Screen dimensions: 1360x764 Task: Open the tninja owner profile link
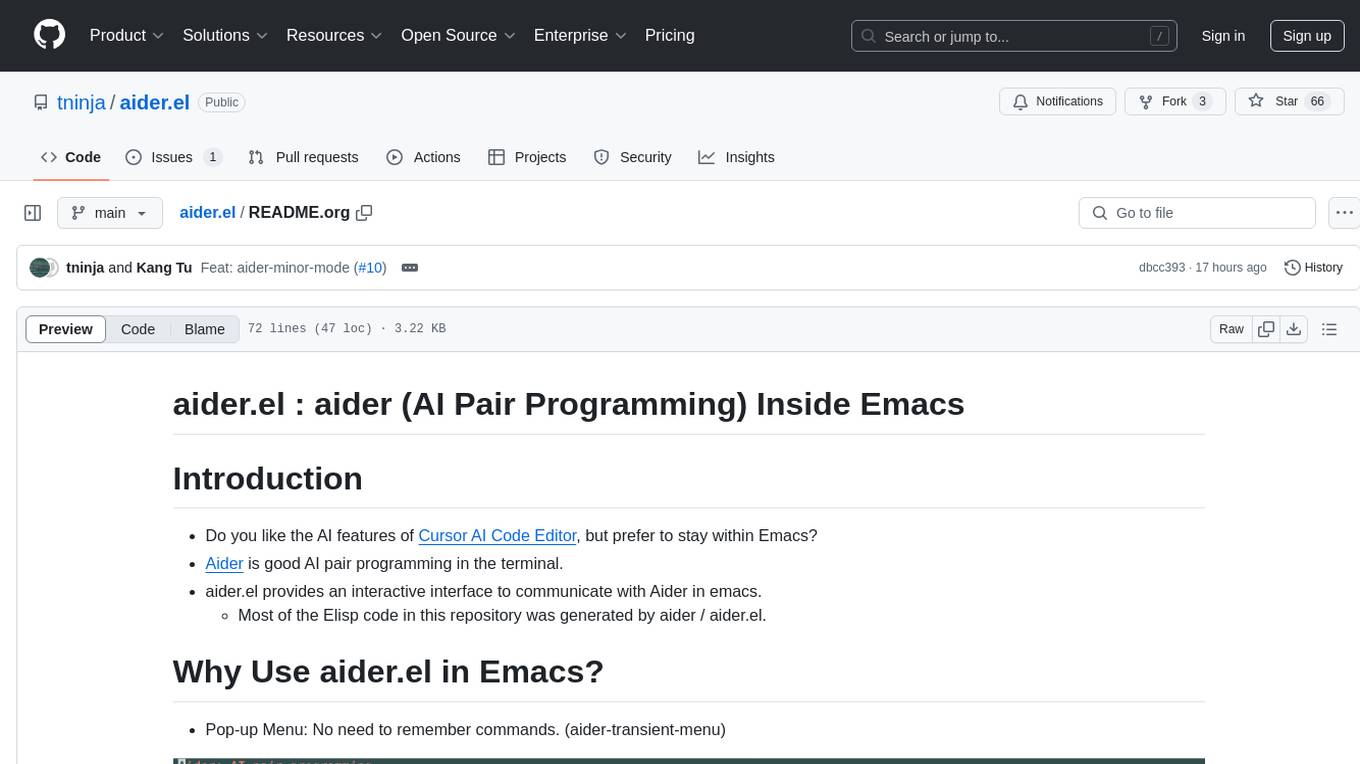coord(82,102)
